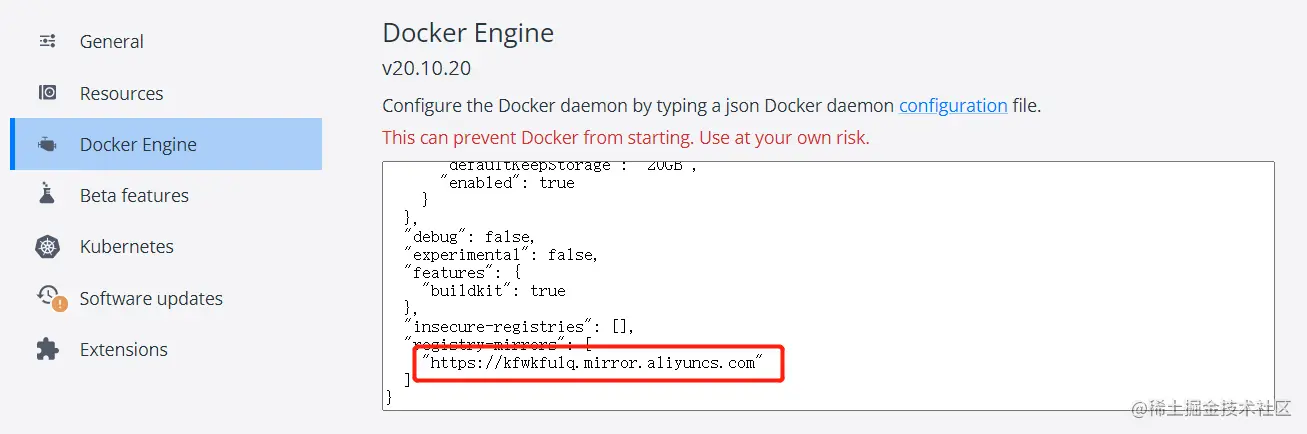Place cursor on the aliyuncs mirror URL

click(593, 362)
